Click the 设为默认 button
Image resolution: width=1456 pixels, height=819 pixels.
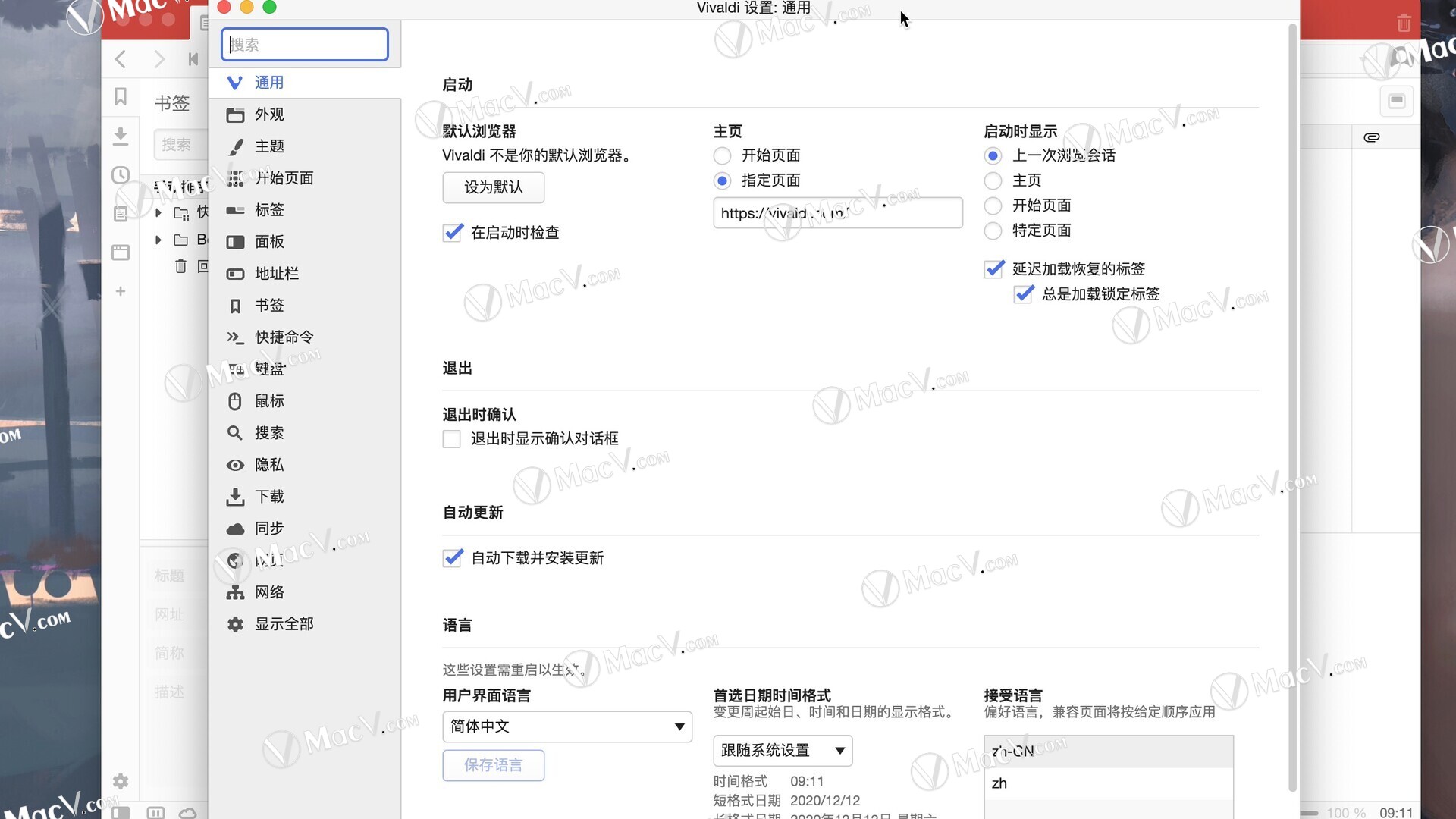pos(494,187)
